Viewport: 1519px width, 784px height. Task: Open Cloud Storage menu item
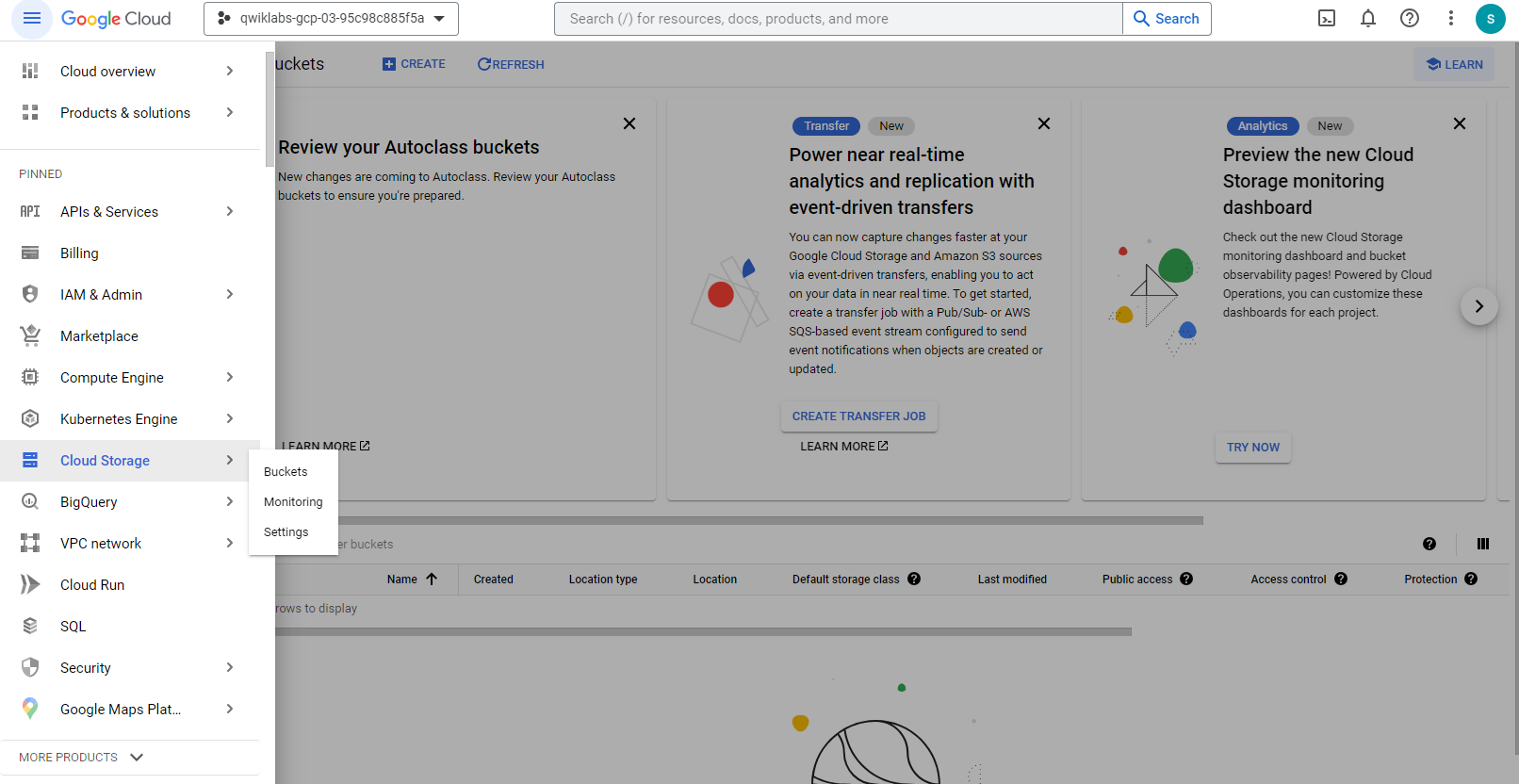point(130,460)
